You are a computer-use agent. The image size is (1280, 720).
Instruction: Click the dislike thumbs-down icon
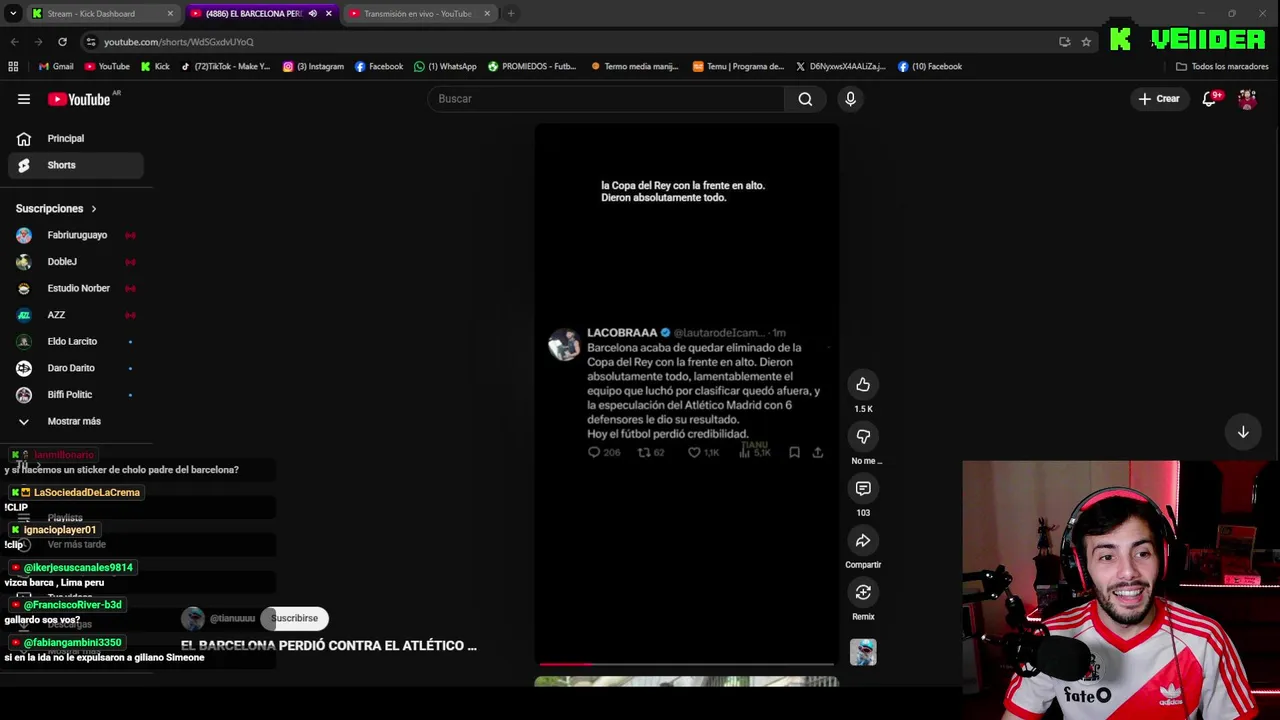coord(863,437)
